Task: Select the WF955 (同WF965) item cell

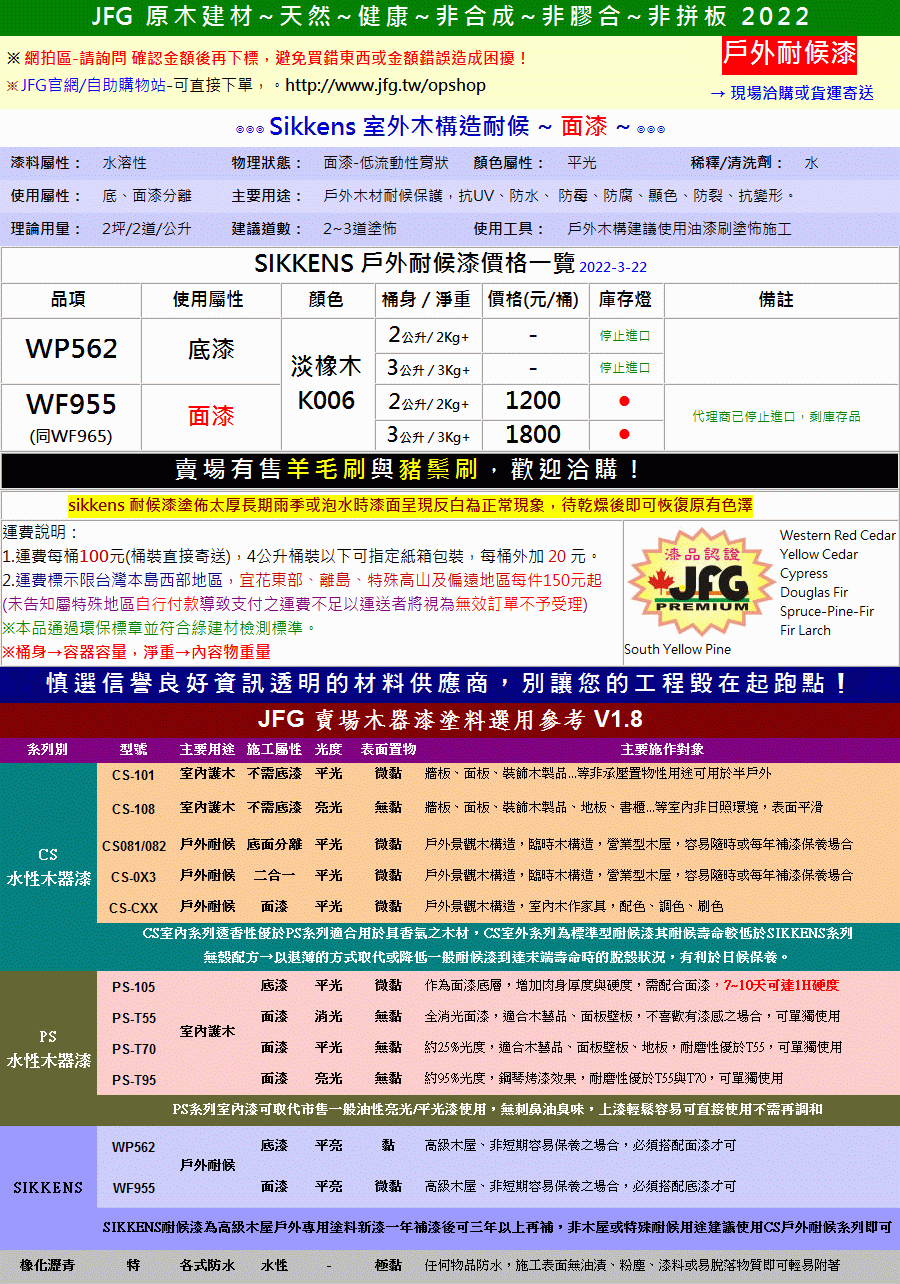Action: pos(71,417)
